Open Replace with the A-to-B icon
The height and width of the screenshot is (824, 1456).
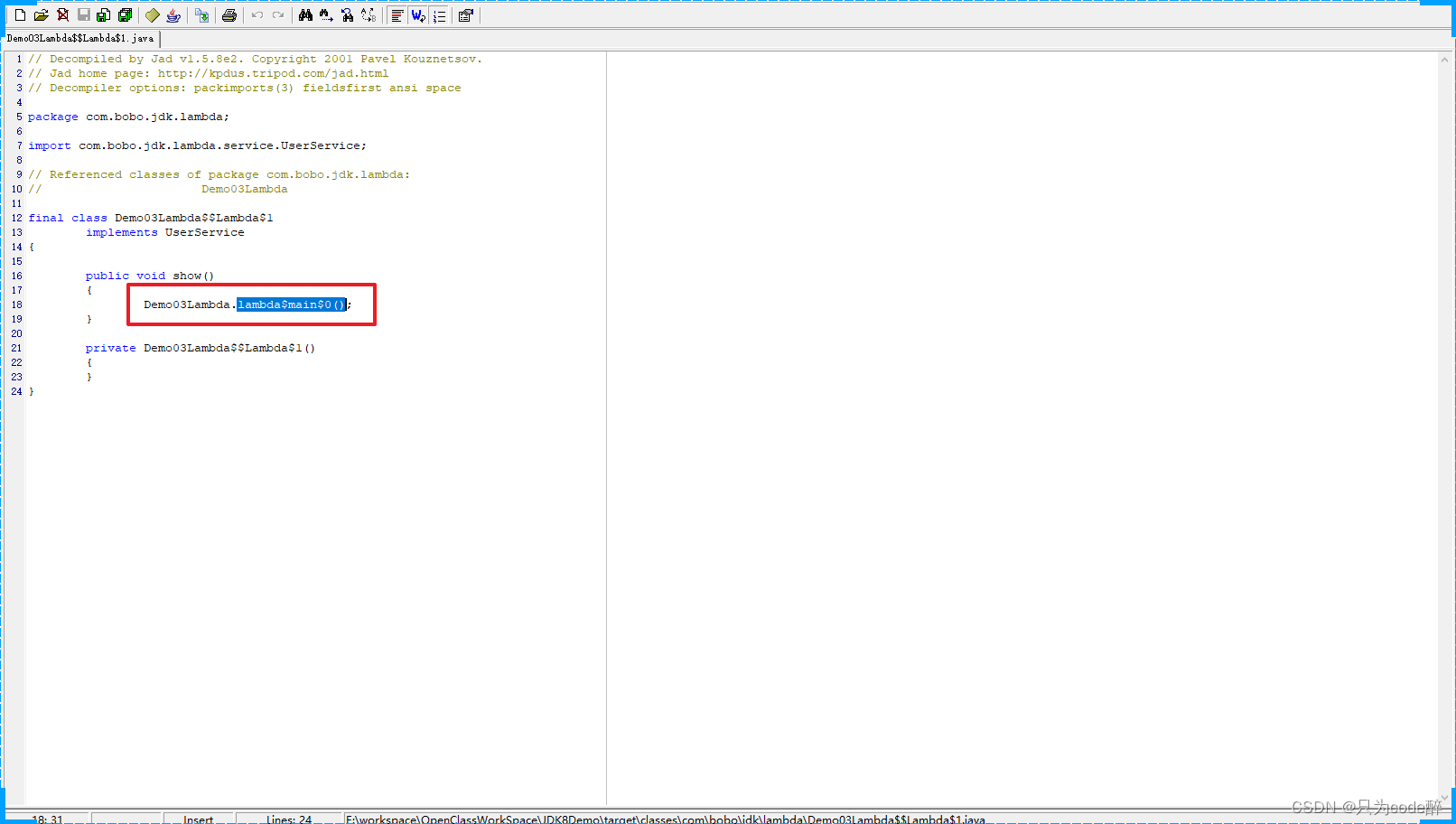point(369,15)
